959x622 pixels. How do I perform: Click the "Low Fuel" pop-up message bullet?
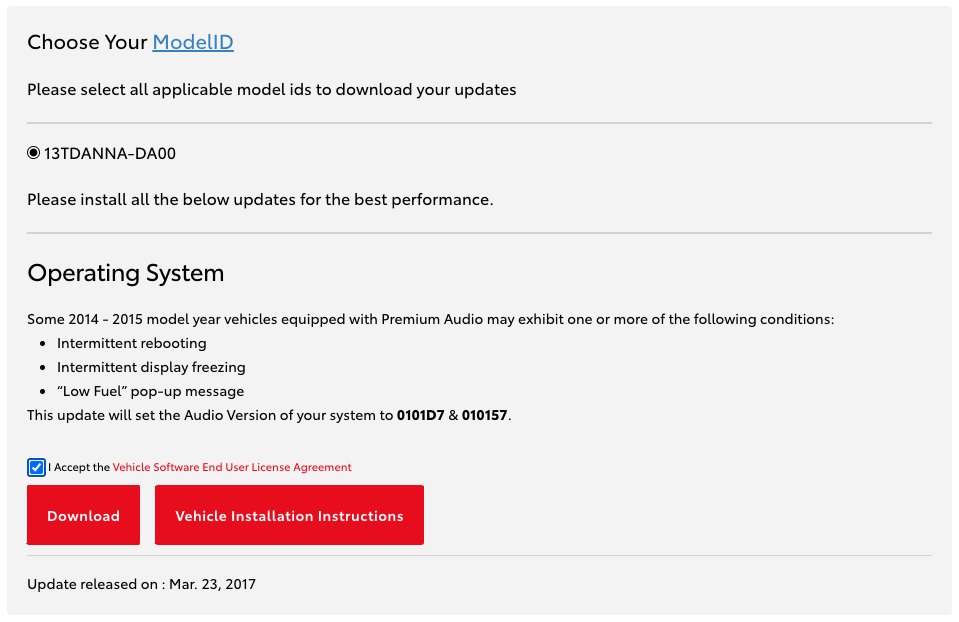(x=150, y=391)
